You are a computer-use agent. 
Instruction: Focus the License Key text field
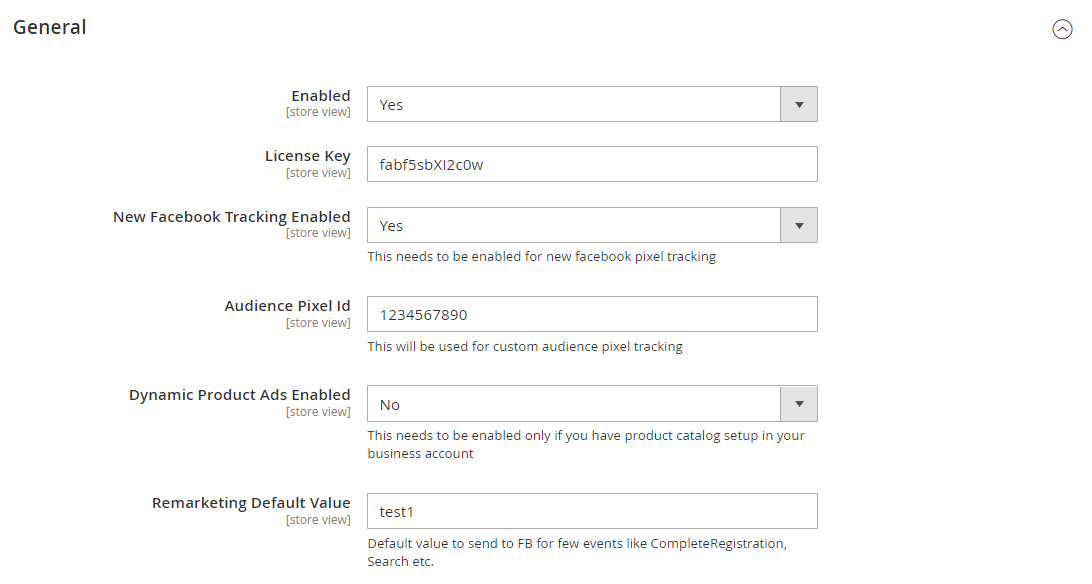coord(592,165)
